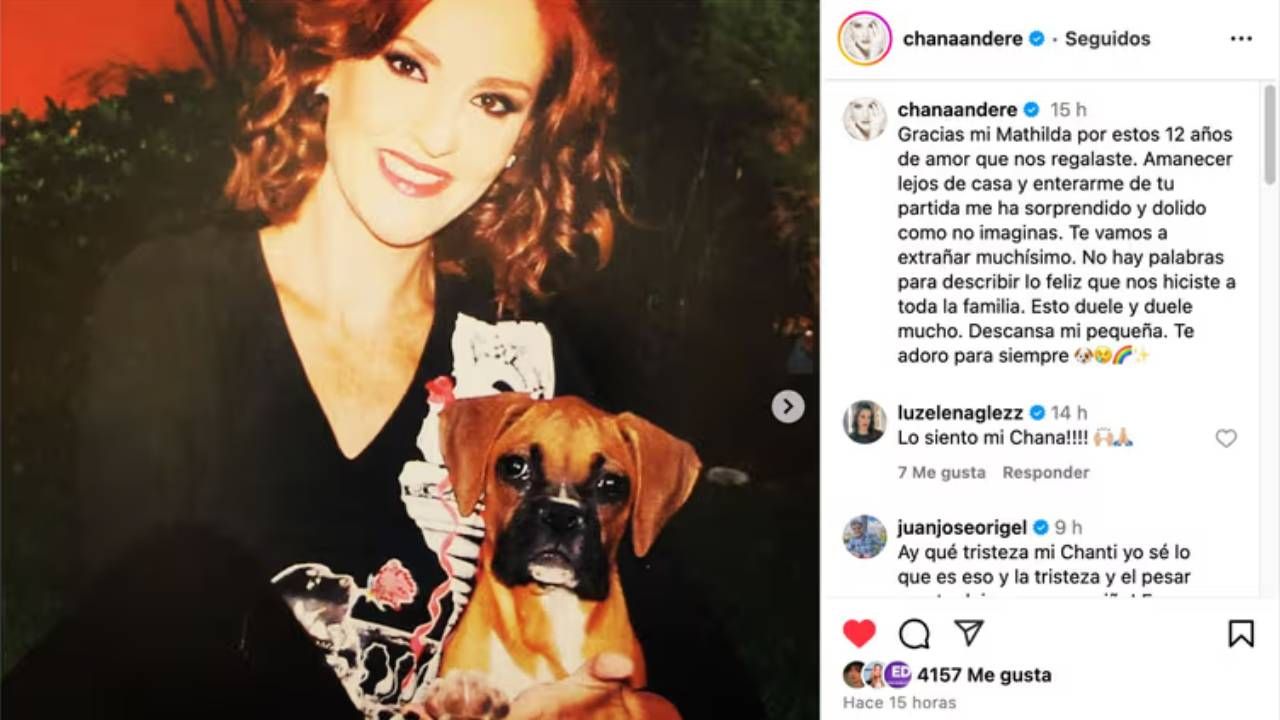Click Seguidos following button
This screenshot has height=720, width=1280.
click(x=1107, y=39)
